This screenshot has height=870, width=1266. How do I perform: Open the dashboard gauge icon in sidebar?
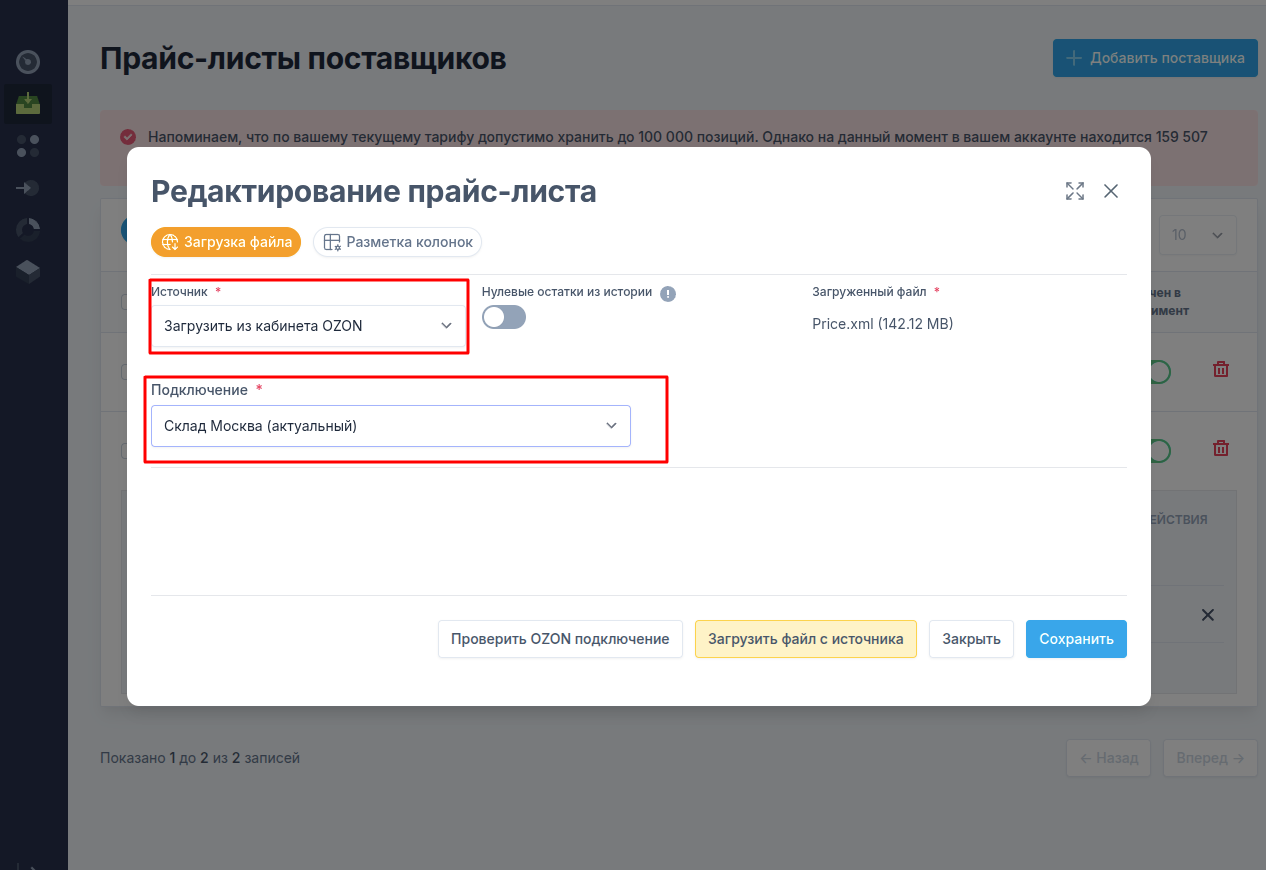pos(29,62)
